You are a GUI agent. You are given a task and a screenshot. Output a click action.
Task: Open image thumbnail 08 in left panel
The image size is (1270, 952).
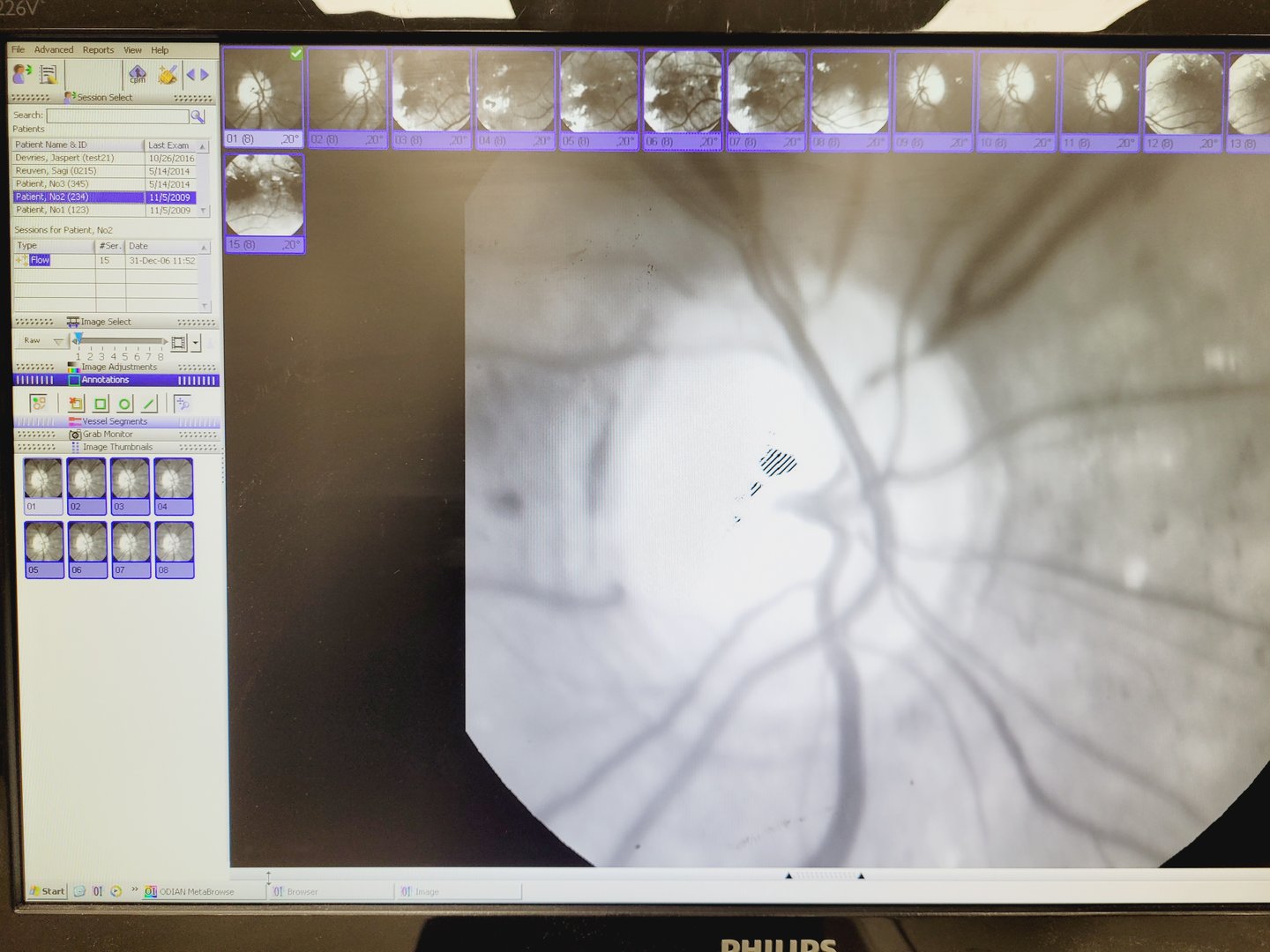(x=175, y=549)
